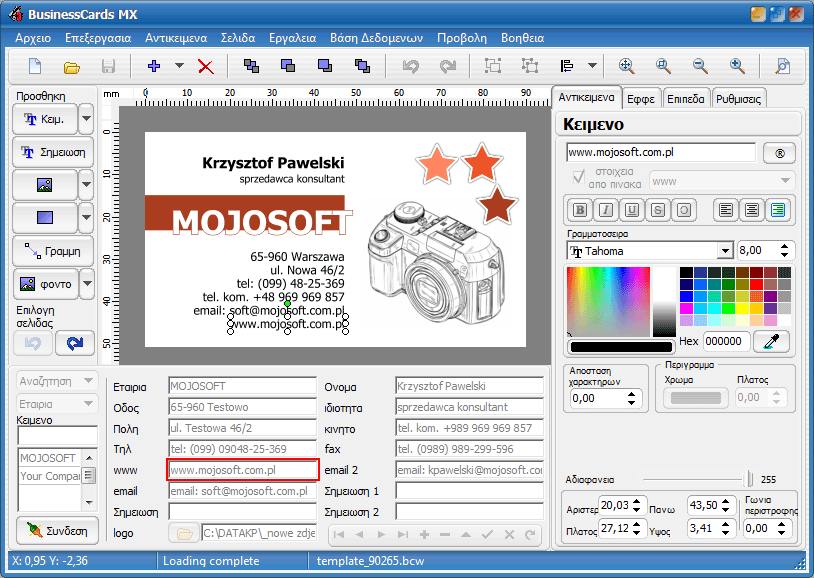Click the highlighted right text alignment button
Viewport: 814px width, 578px height.
[778, 210]
